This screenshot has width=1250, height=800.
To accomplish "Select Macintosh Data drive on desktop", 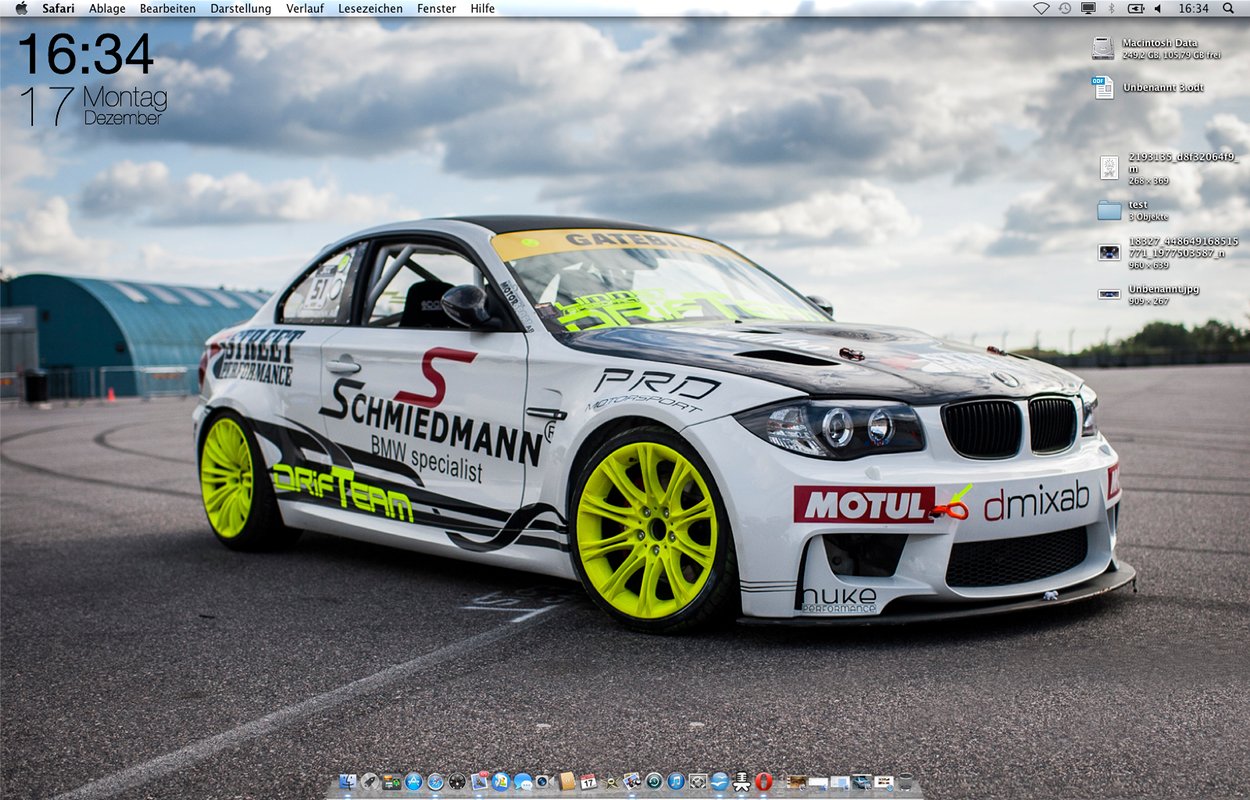I will pos(1102,48).
